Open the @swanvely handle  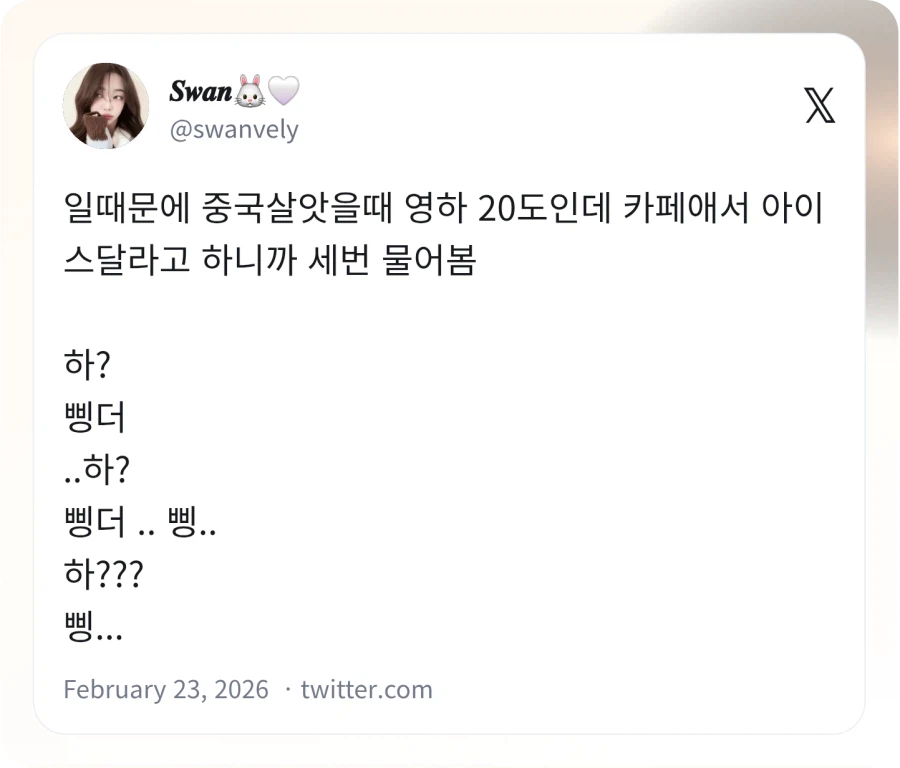(235, 128)
